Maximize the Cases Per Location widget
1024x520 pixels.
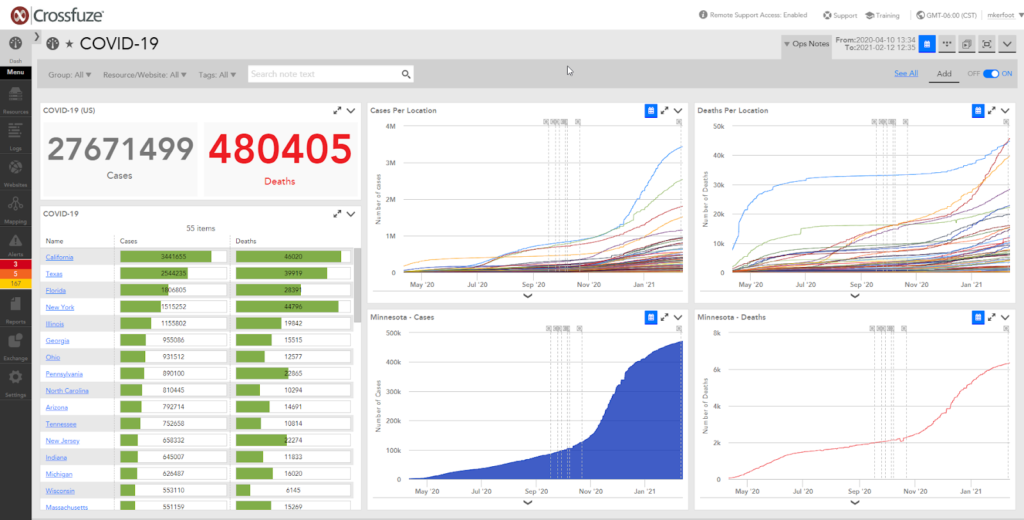click(x=664, y=111)
